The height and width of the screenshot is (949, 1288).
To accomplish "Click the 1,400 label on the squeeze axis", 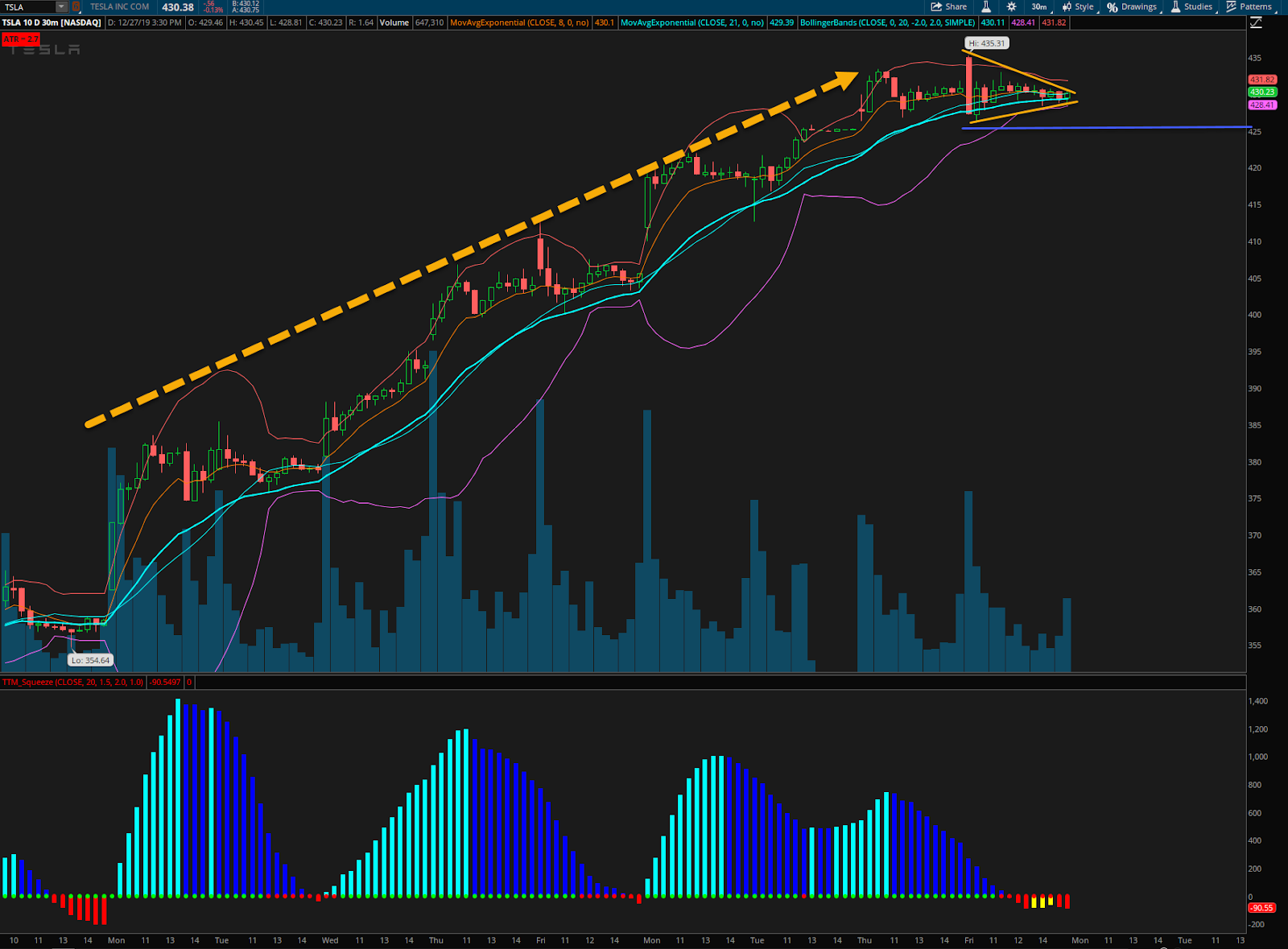I will [1258, 701].
